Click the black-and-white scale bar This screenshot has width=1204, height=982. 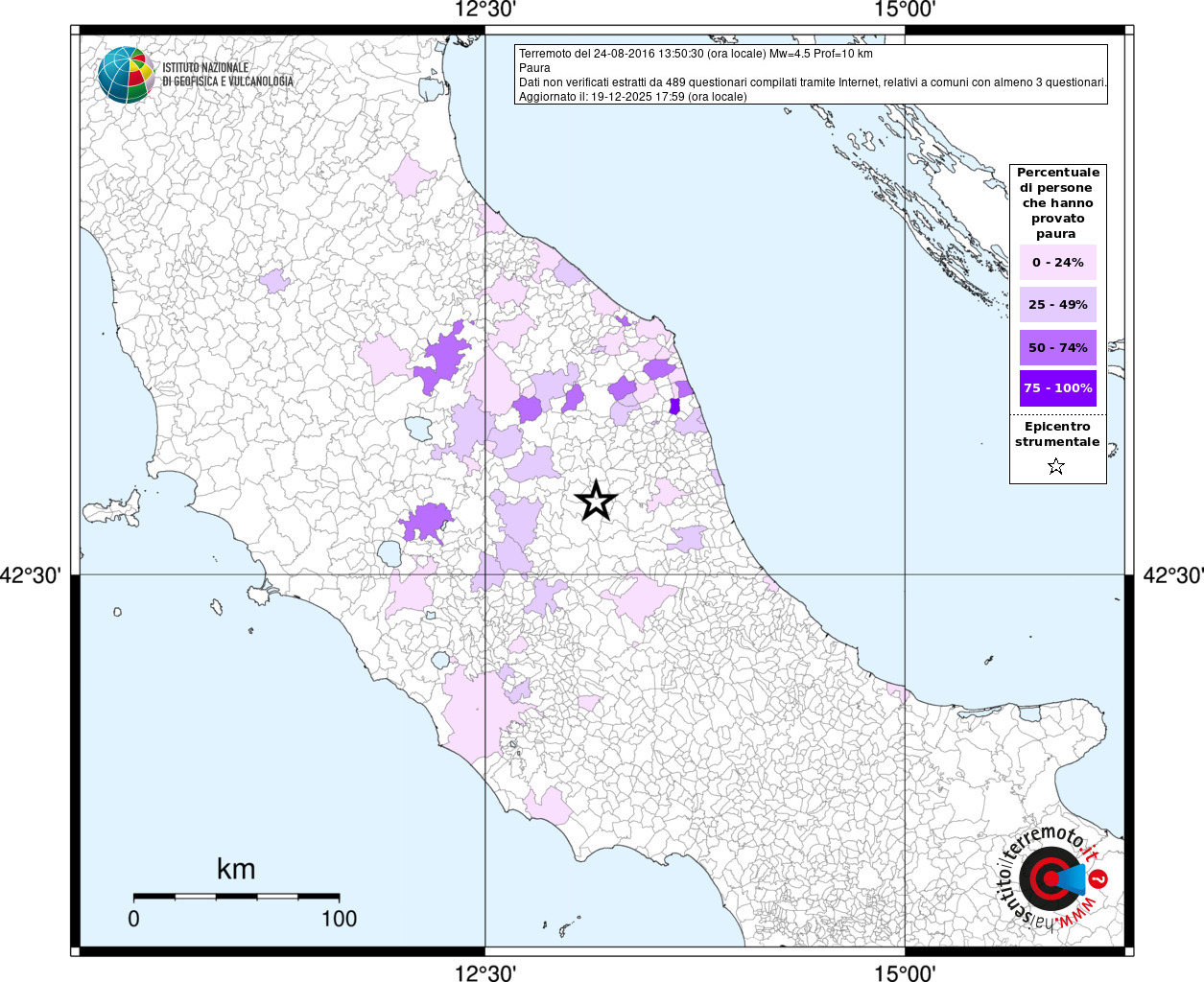(236, 897)
